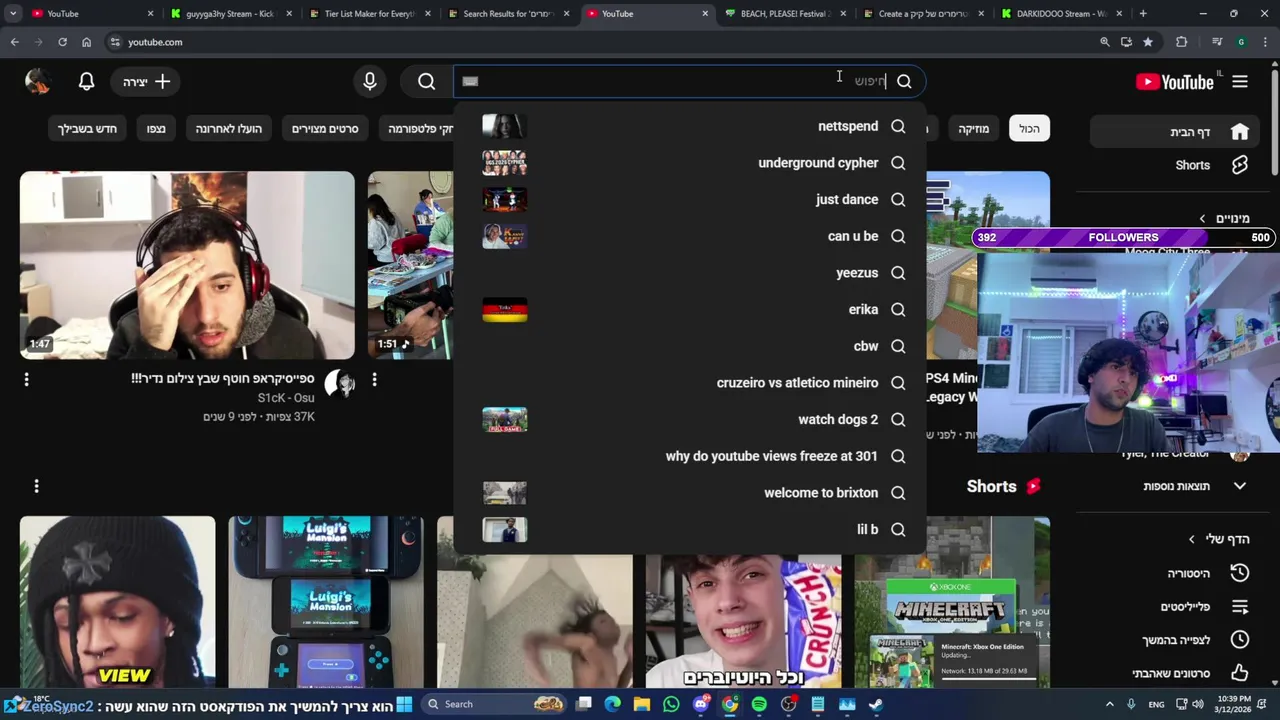Select the 'just dance' suggestion
The width and height of the screenshot is (1280, 720).
pyautogui.click(x=690, y=200)
